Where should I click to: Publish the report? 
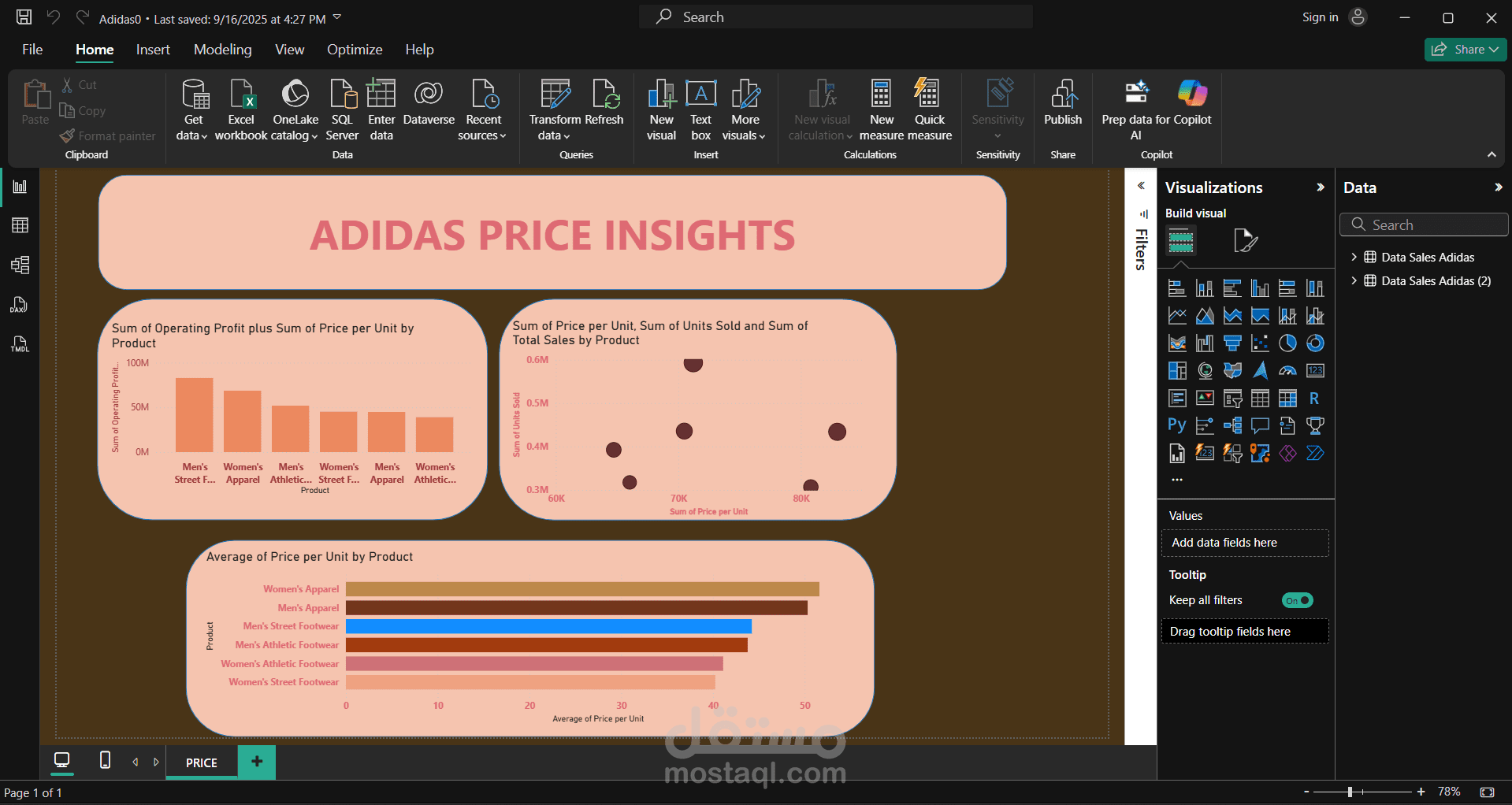1063,102
